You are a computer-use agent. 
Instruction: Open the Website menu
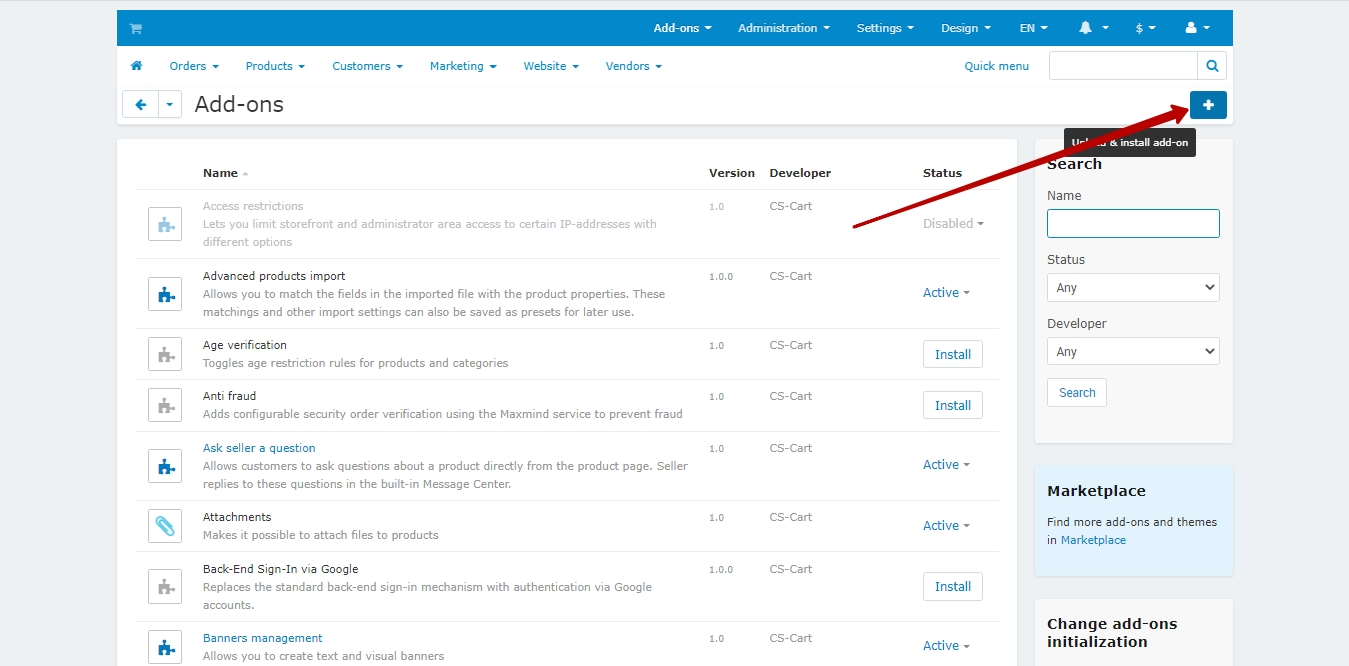tap(551, 66)
